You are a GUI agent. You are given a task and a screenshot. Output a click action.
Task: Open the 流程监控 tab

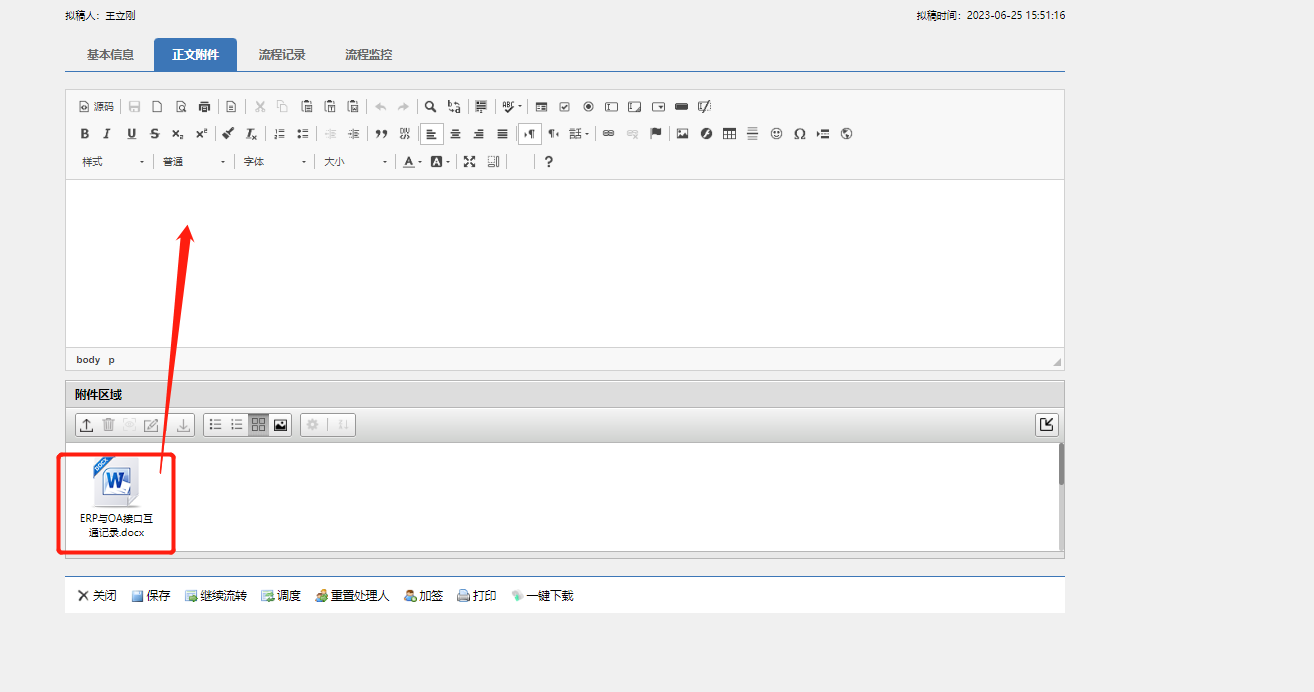[x=368, y=55]
